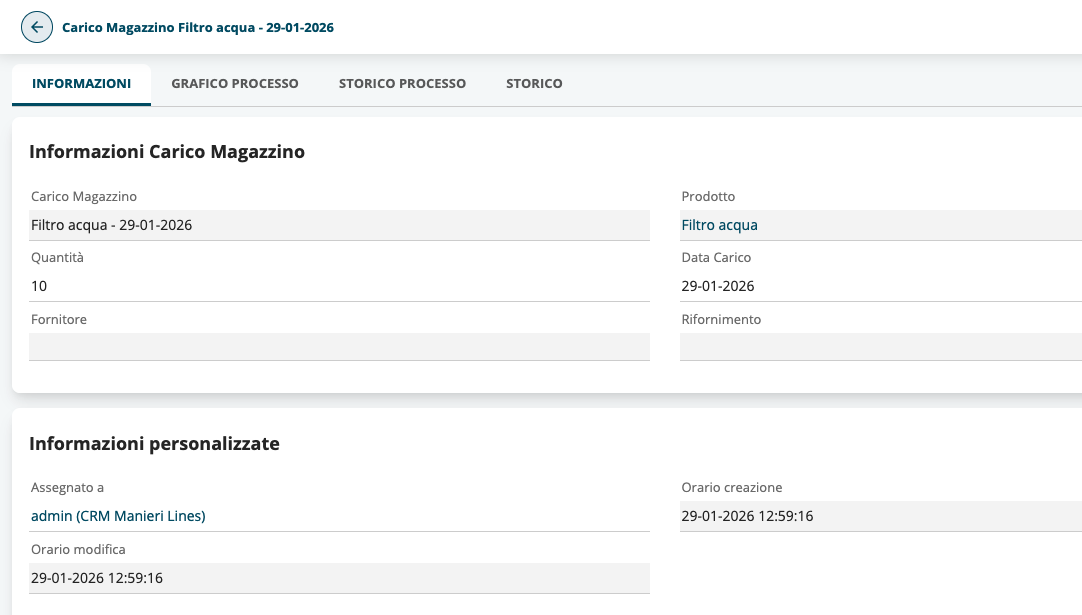The height and width of the screenshot is (615, 1082).
Task: Click the Orario creazione label
Action: pos(731,487)
